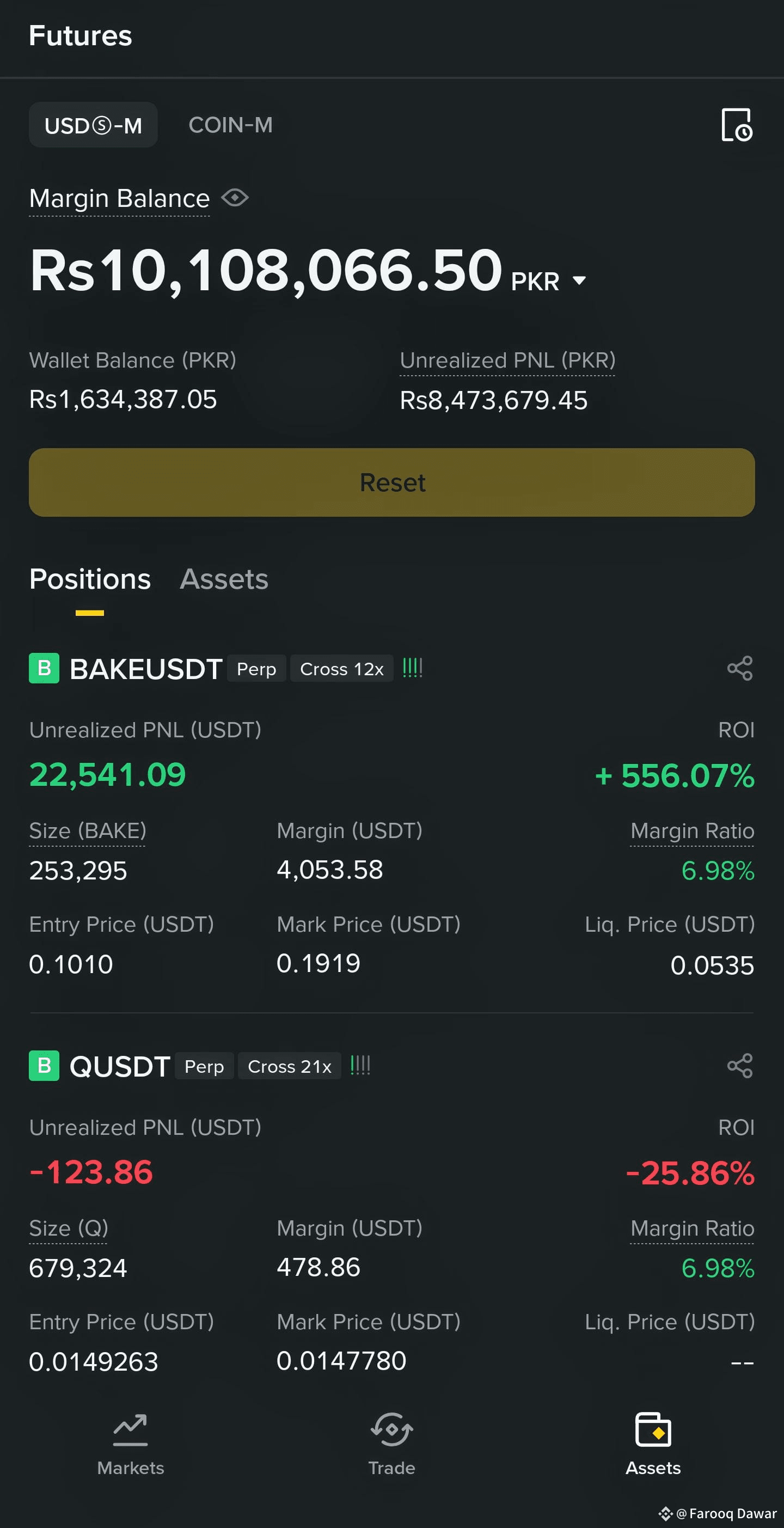This screenshot has height=1528, width=784.
Task: Open the PKR currency dropdown arrow
Action: [579, 280]
